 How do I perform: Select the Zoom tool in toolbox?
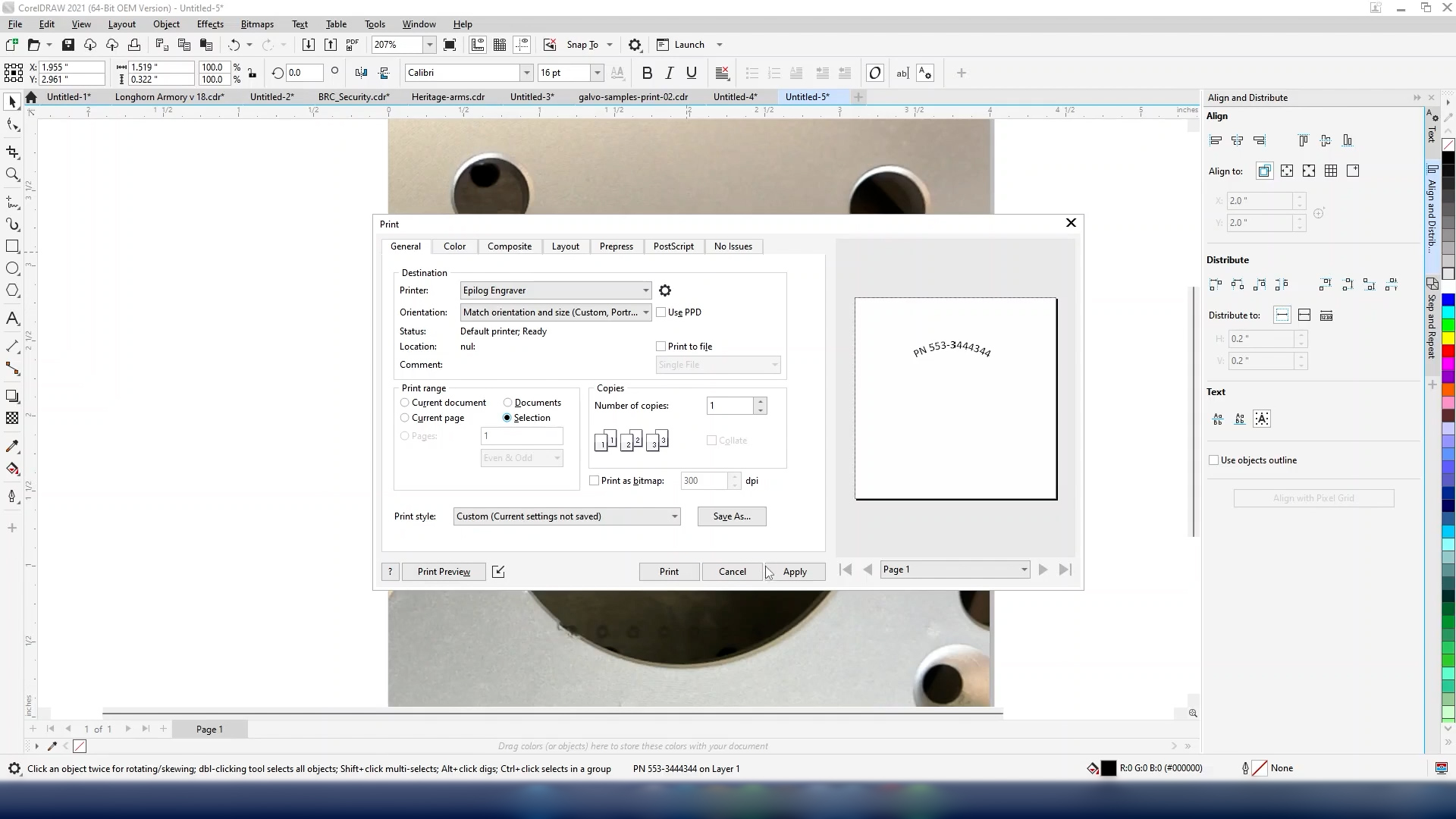12,175
